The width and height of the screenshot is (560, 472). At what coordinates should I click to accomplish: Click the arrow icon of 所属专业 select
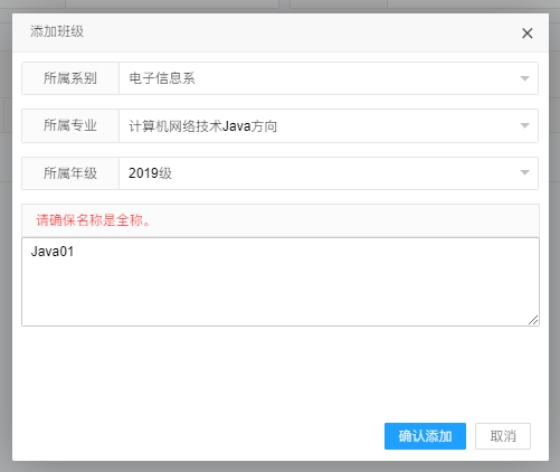[525, 125]
